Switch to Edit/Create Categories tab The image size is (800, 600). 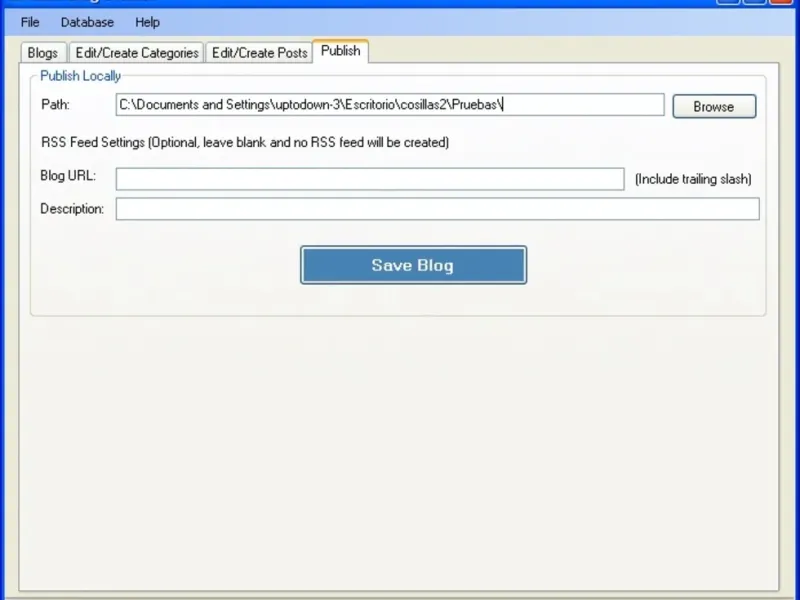point(137,53)
